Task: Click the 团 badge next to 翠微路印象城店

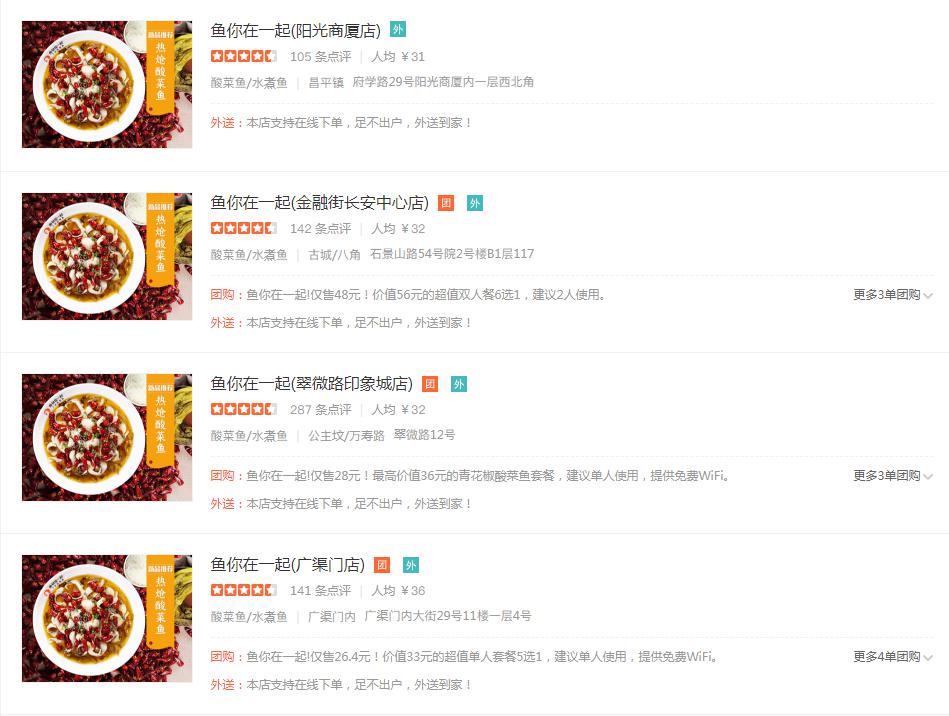Action: tap(430, 384)
